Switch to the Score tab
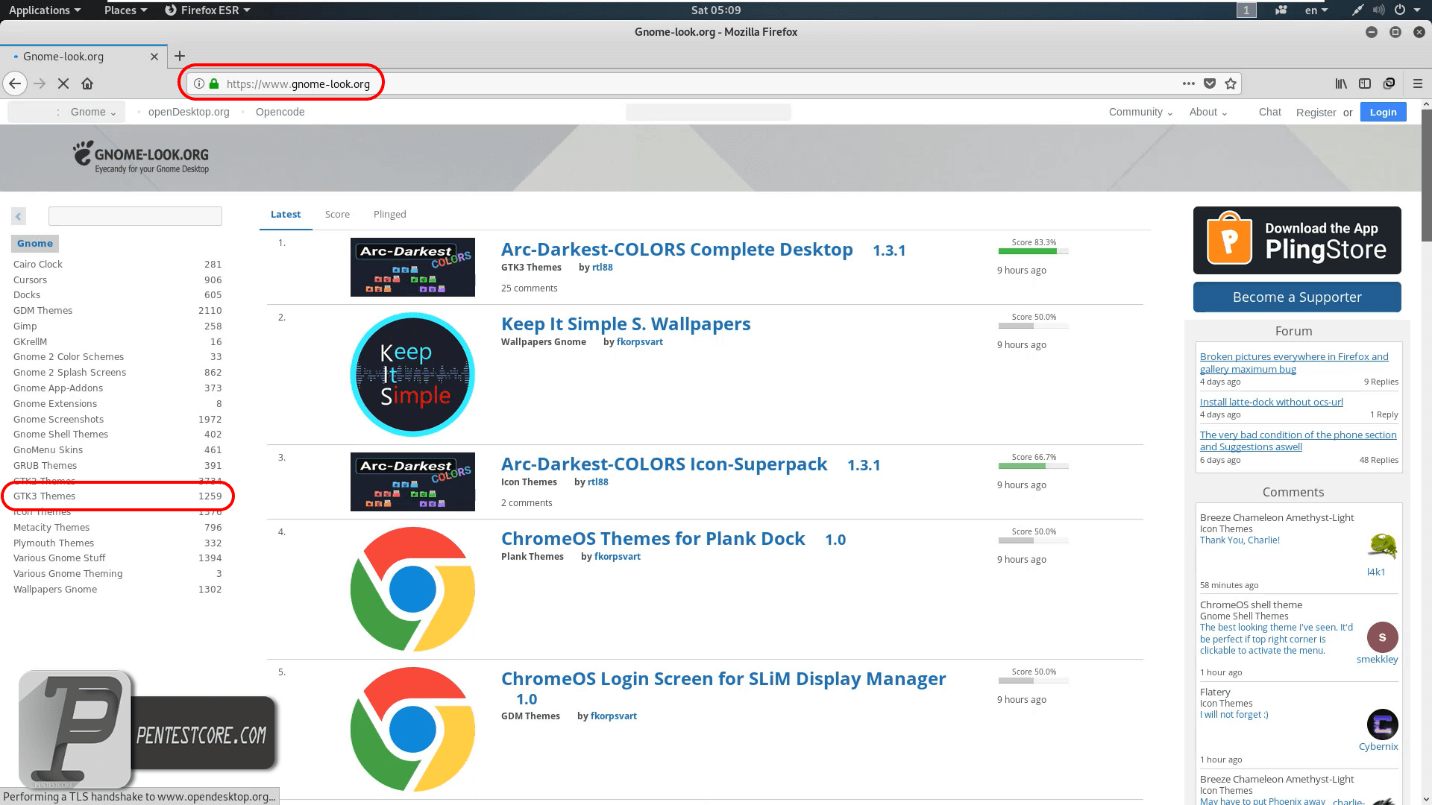The image size is (1432, 805). point(337,214)
